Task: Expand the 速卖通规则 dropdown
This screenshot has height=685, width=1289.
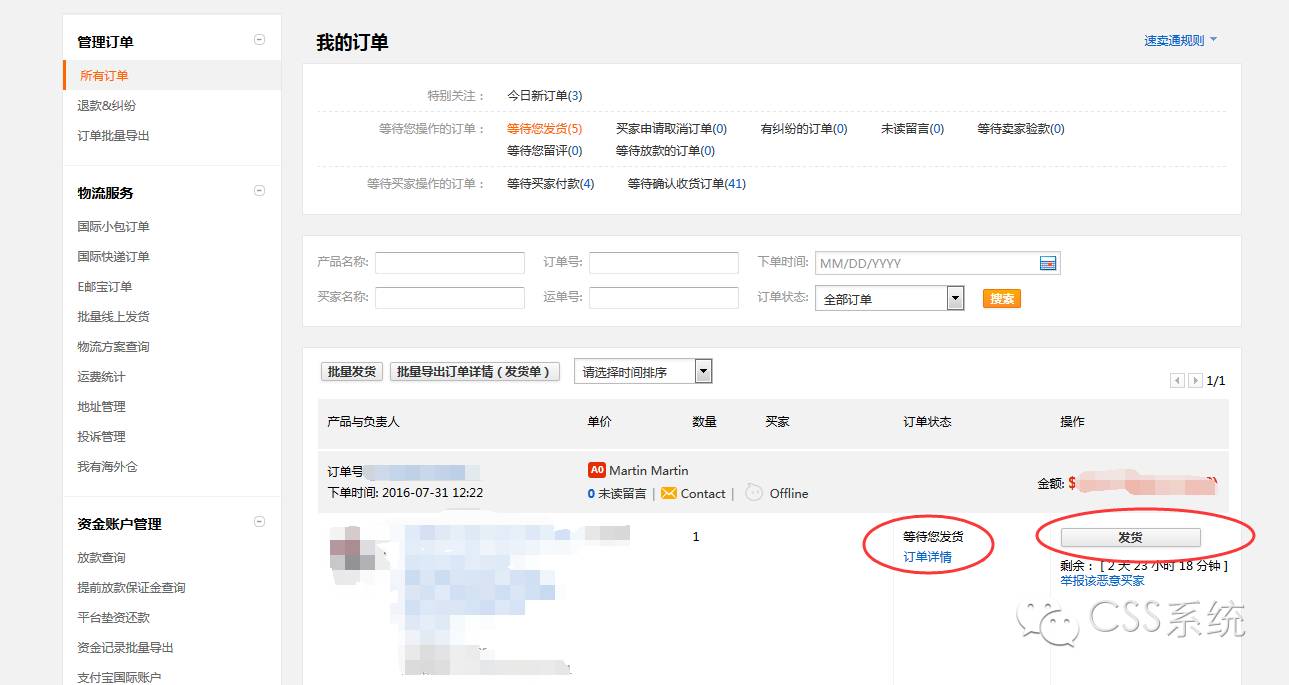Action: (1181, 41)
